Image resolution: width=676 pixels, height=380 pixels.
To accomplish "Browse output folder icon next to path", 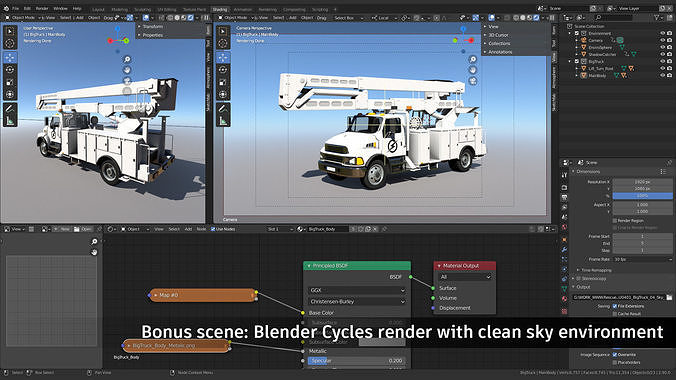I will 669,297.
